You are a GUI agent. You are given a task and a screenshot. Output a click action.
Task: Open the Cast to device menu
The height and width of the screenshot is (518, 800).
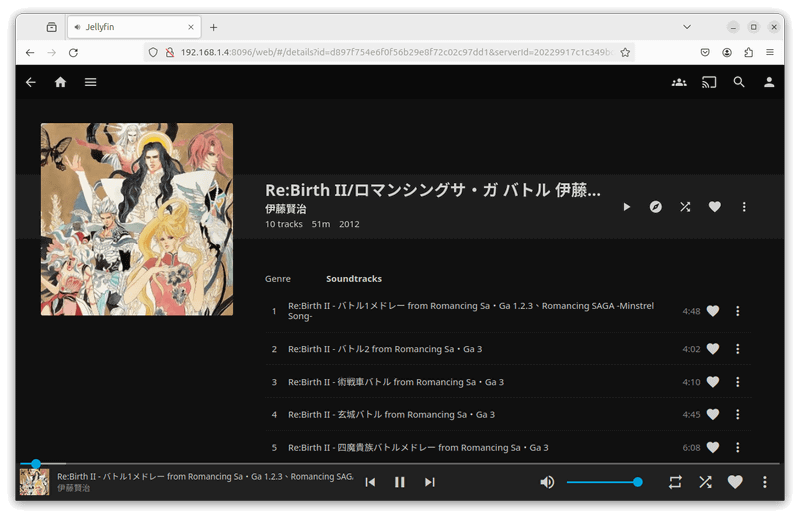(x=709, y=82)
